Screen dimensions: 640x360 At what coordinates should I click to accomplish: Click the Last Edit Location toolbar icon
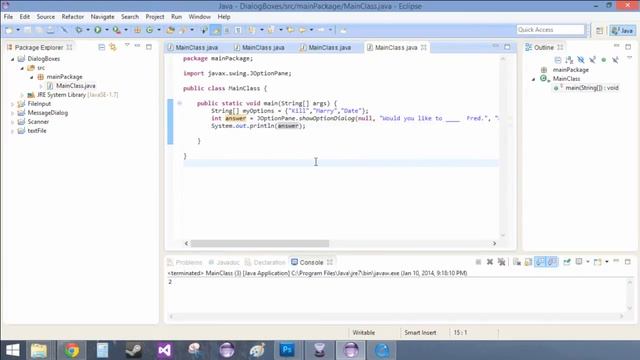point(290,30)
